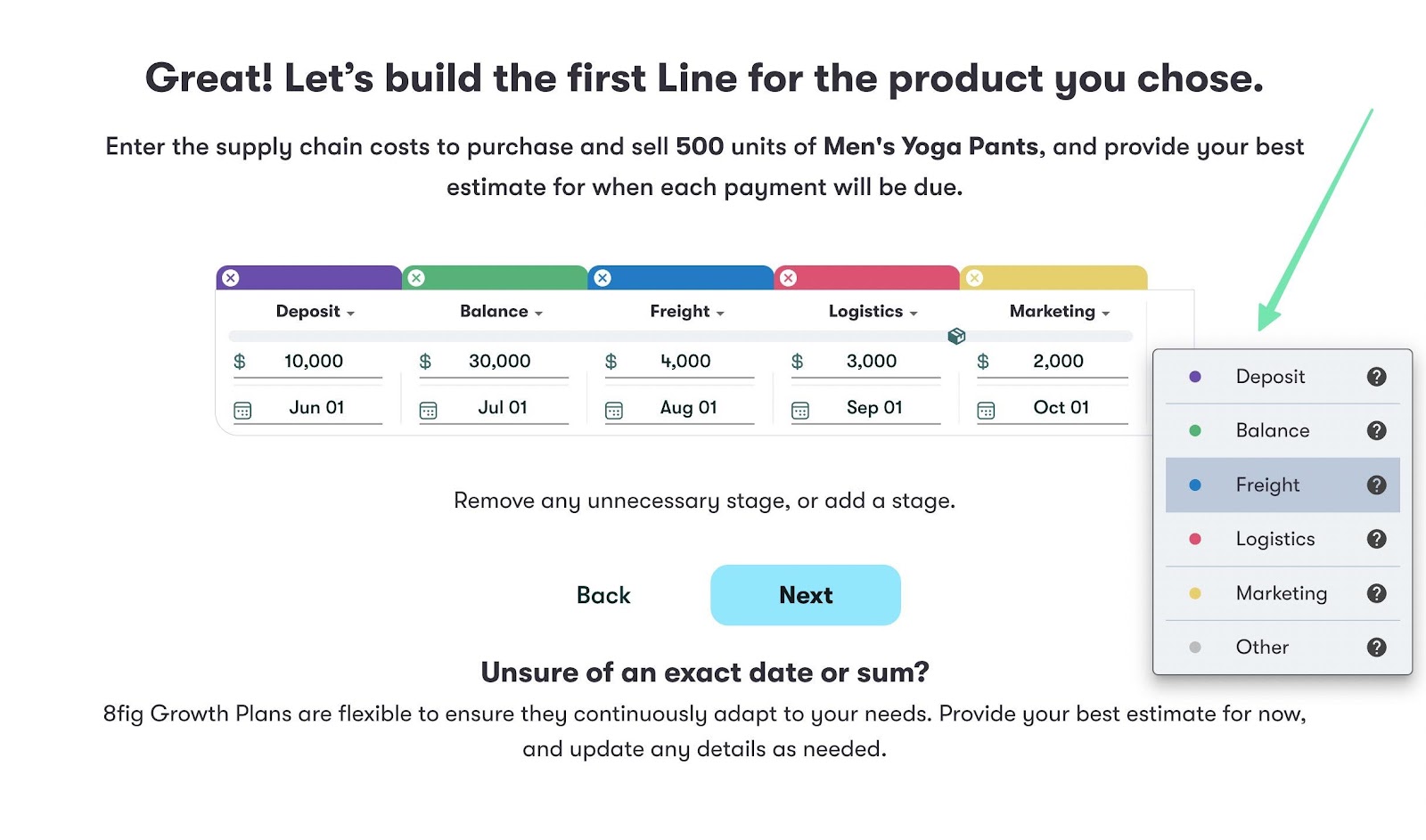Click the 10,000 Deposit amount field
This screenshot has width=1426, height=840.
click(314, 361)
